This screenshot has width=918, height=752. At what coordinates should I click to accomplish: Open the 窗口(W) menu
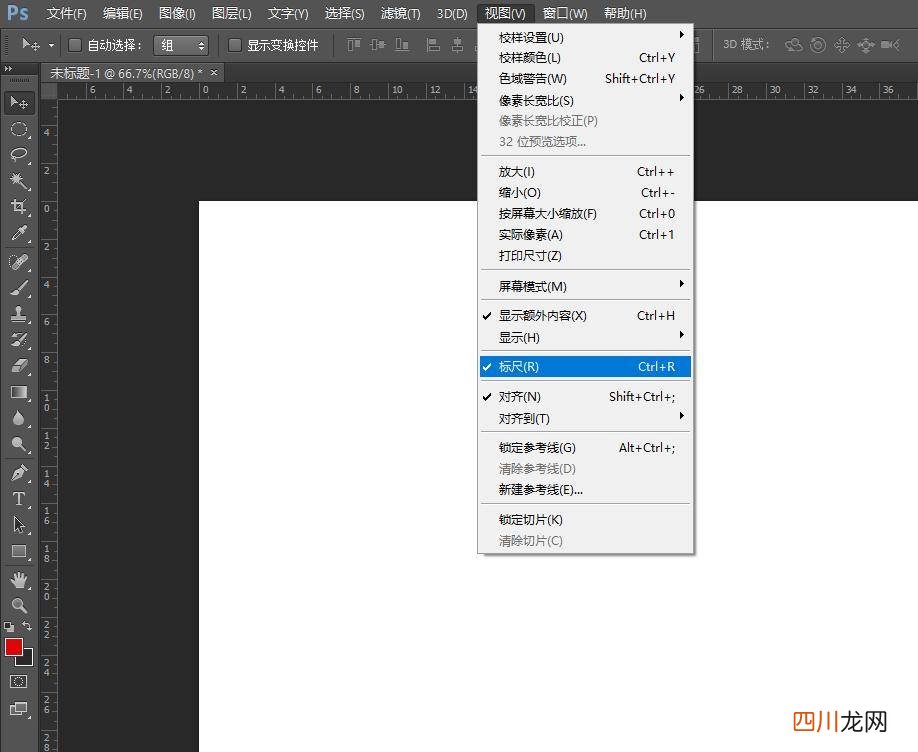565,13
